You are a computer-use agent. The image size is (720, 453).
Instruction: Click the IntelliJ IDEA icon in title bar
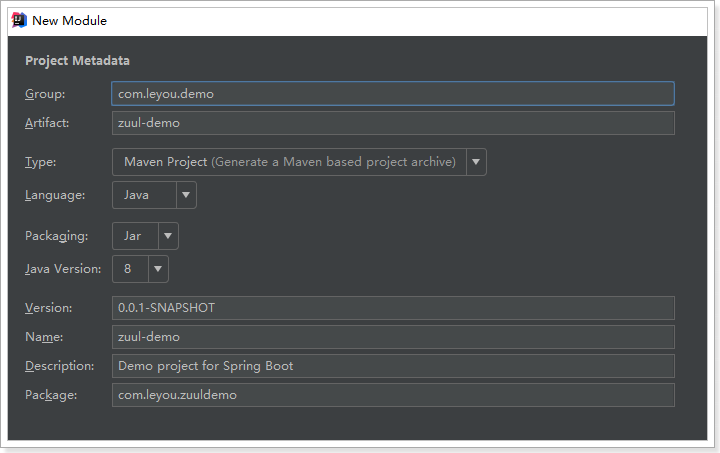tap(19, 20)
